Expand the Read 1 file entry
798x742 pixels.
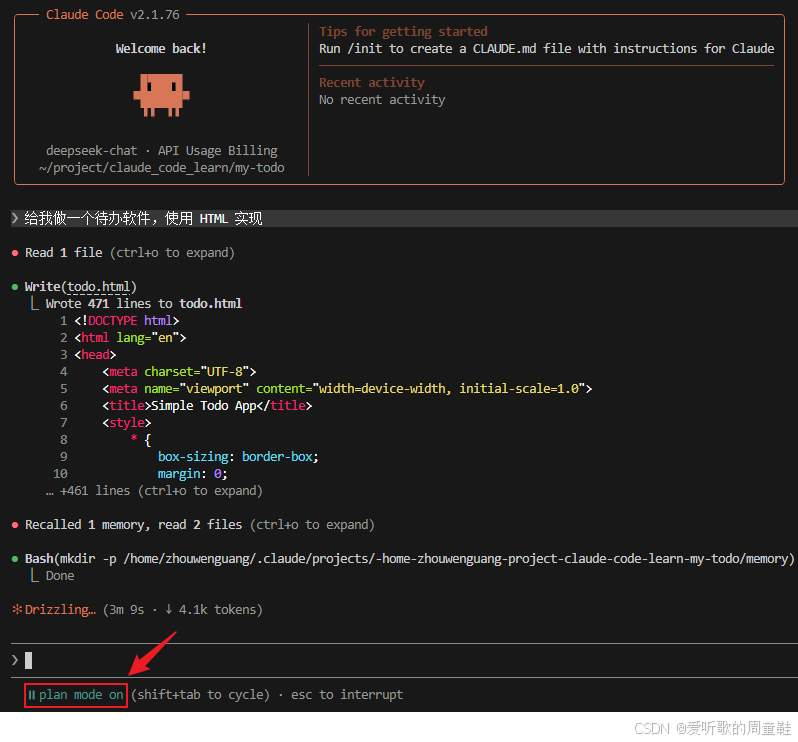130,253
